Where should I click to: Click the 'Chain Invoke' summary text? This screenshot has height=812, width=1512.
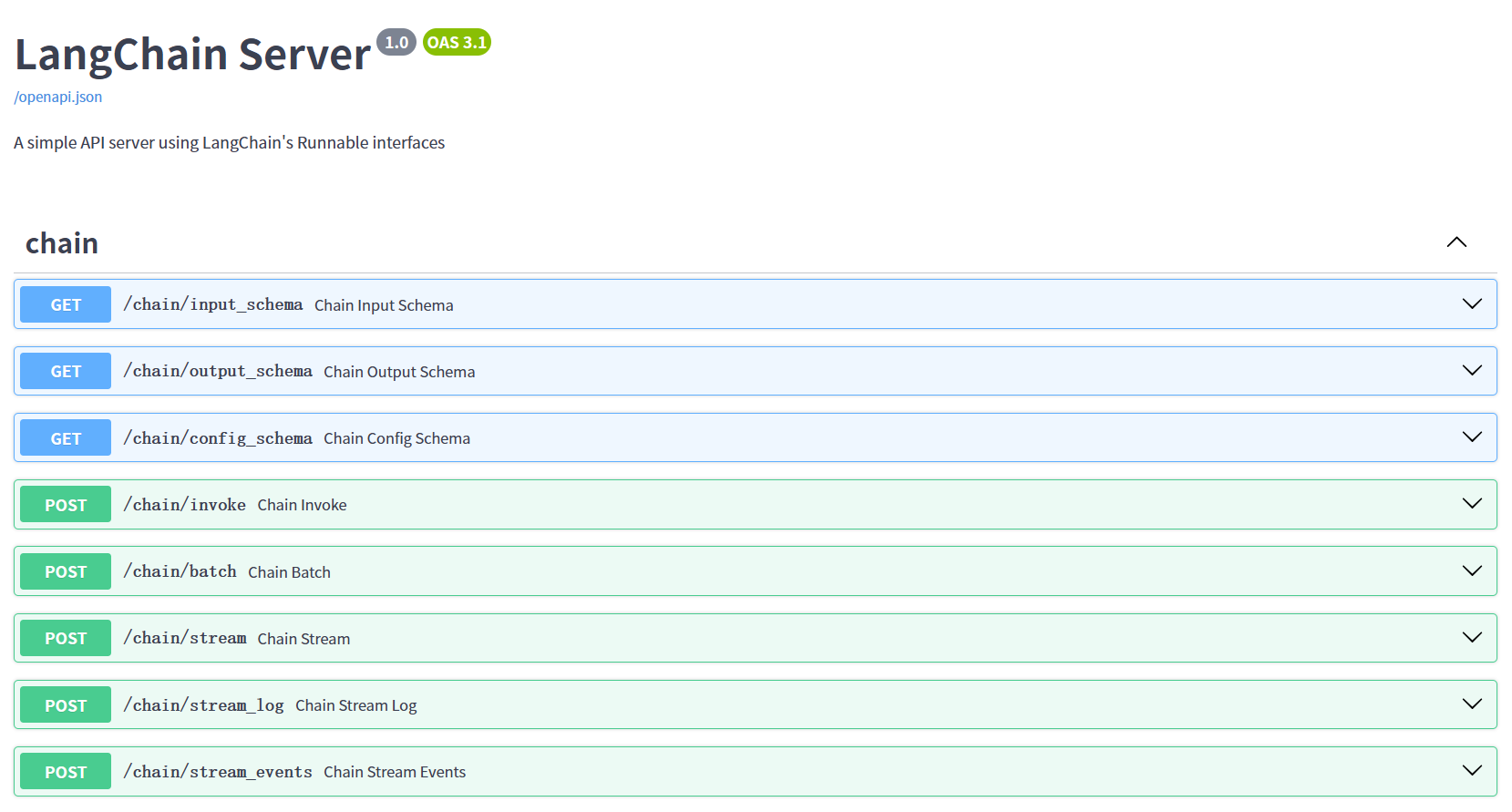[302, 505]
